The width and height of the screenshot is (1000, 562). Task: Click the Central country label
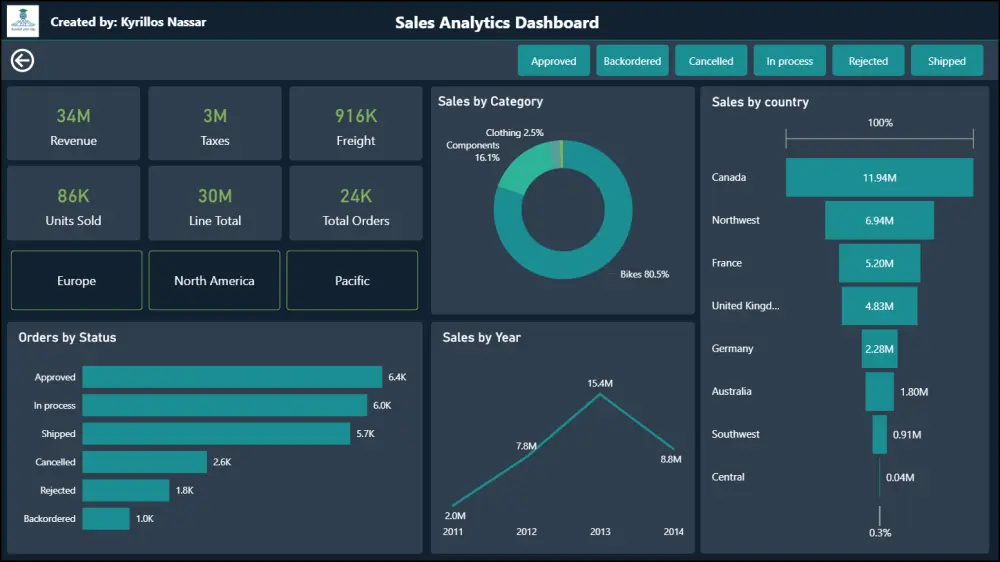click(728, 477)
